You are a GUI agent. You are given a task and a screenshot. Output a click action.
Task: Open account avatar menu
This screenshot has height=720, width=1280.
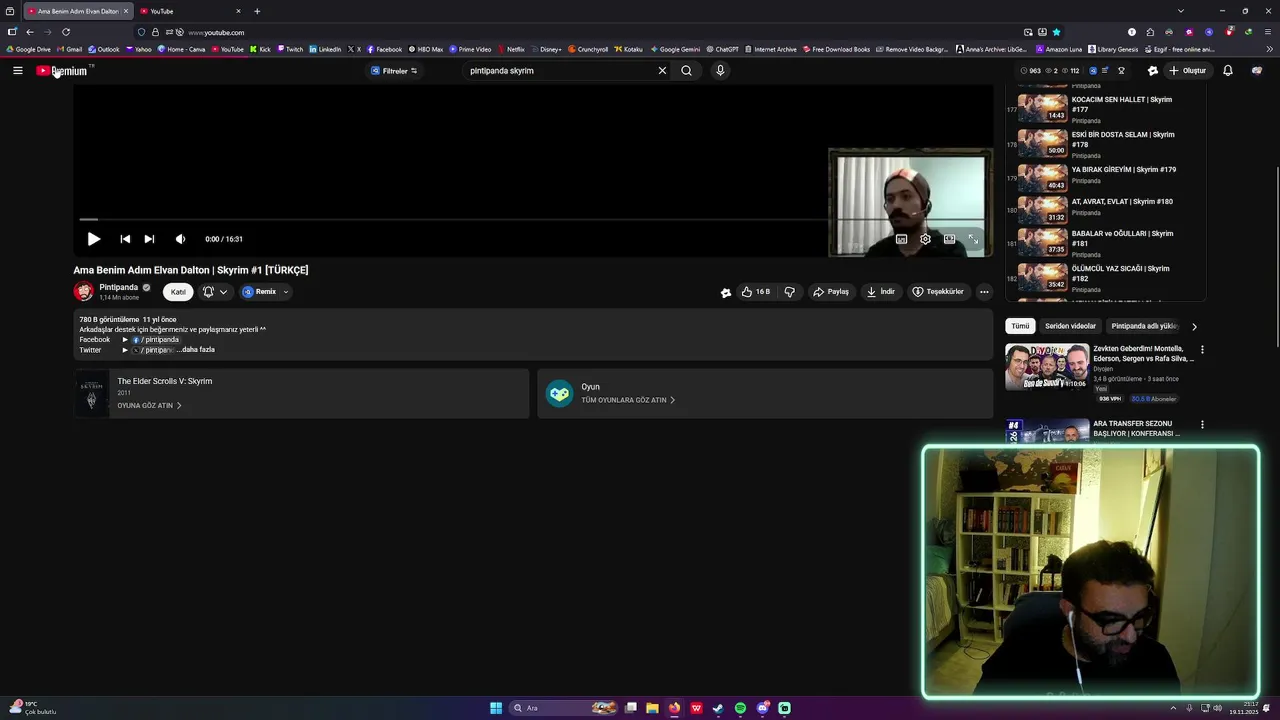pyautogui.click(x=1257, y=71)
